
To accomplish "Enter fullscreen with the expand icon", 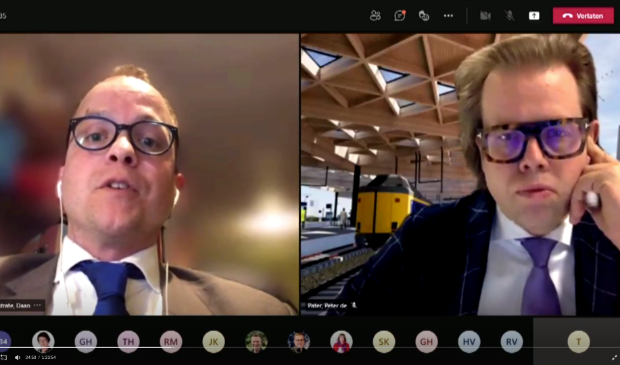I will (x=614, y=357).
